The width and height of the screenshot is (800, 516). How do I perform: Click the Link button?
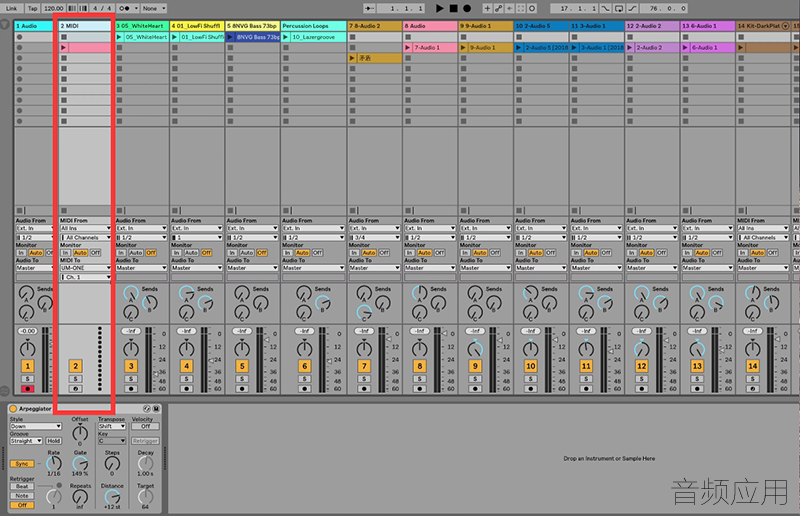tap(12, 8)
